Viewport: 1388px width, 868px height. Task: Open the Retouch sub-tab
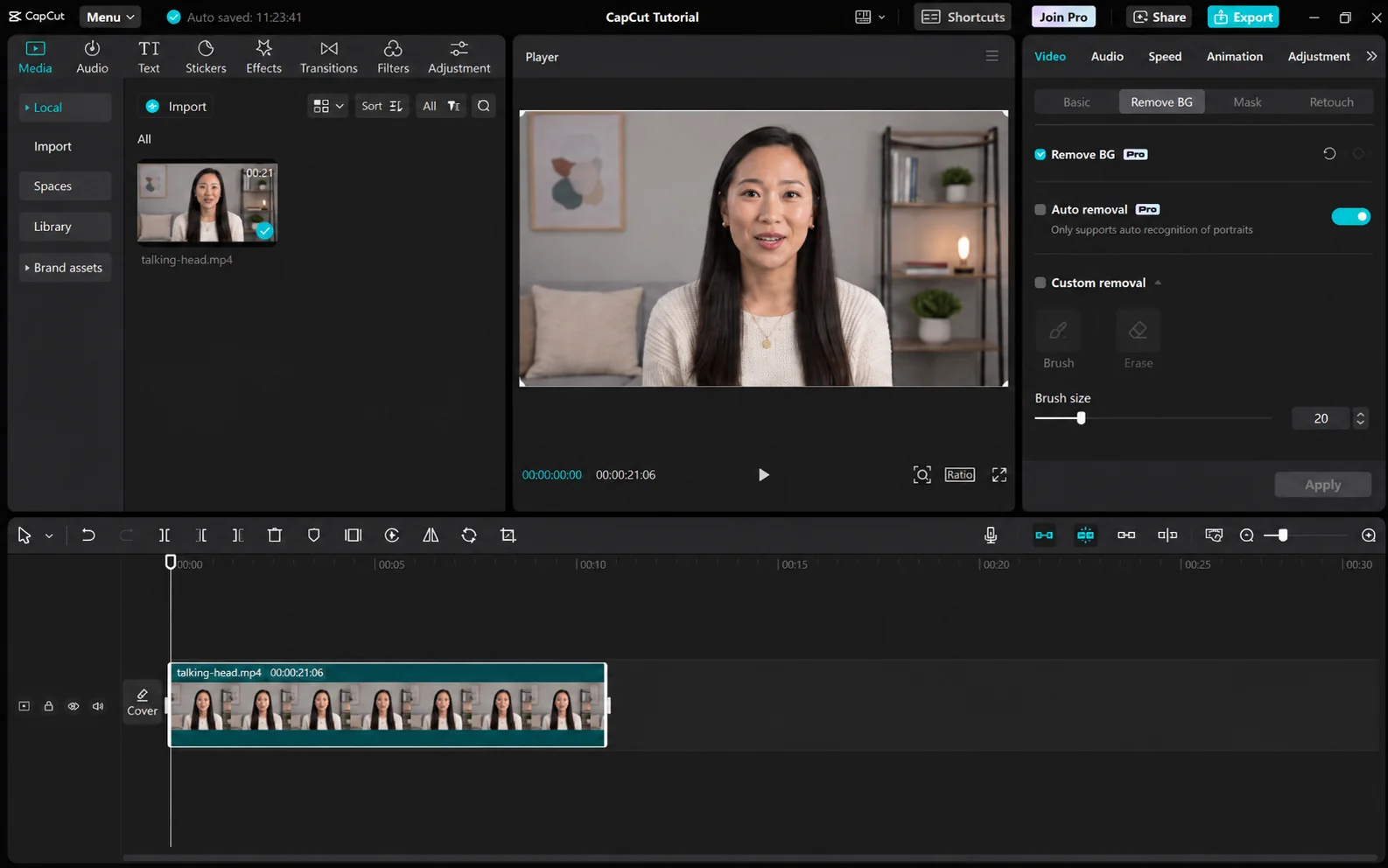tap(1331, 102)
